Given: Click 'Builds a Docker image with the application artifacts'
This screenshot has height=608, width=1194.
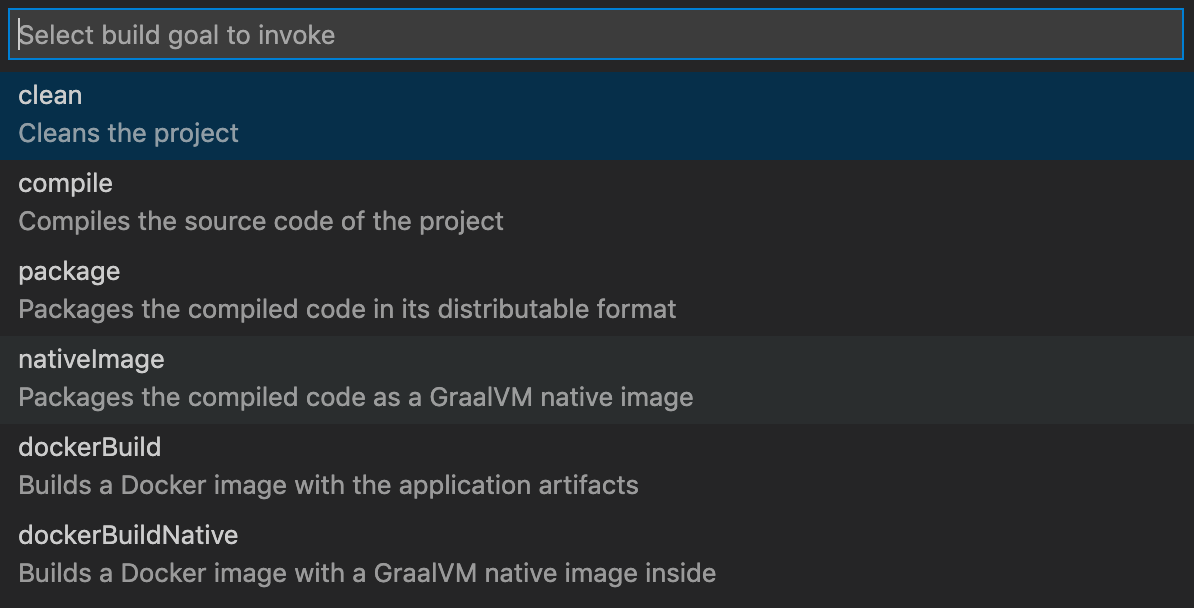Looking at the screenshot, I should [328, 485].
